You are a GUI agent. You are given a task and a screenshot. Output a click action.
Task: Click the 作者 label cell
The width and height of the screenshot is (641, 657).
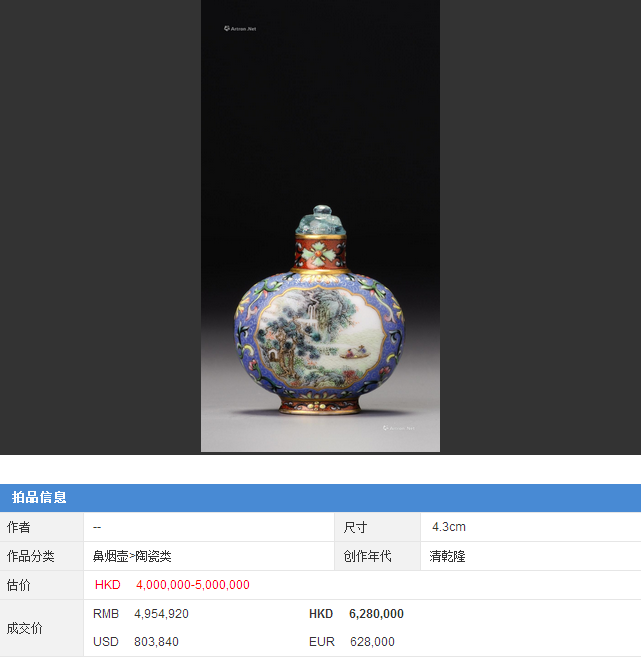41,527
